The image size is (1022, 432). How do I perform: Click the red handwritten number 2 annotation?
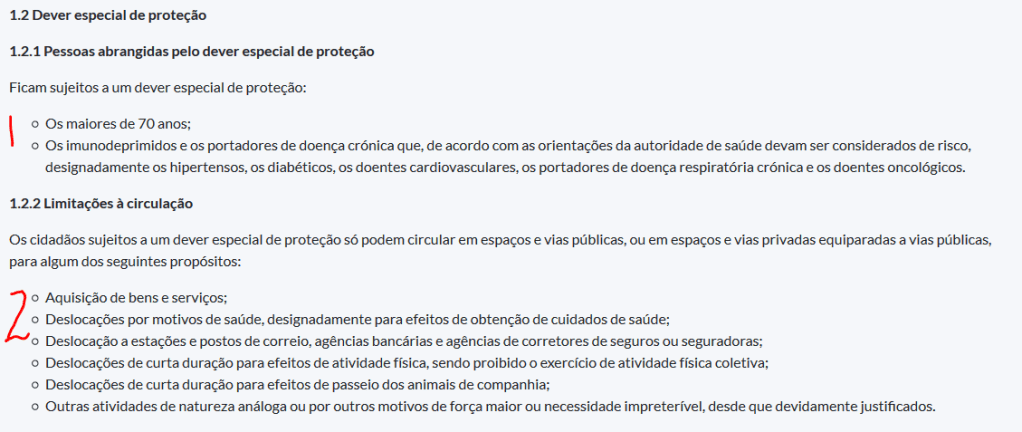tap(17, 315)
